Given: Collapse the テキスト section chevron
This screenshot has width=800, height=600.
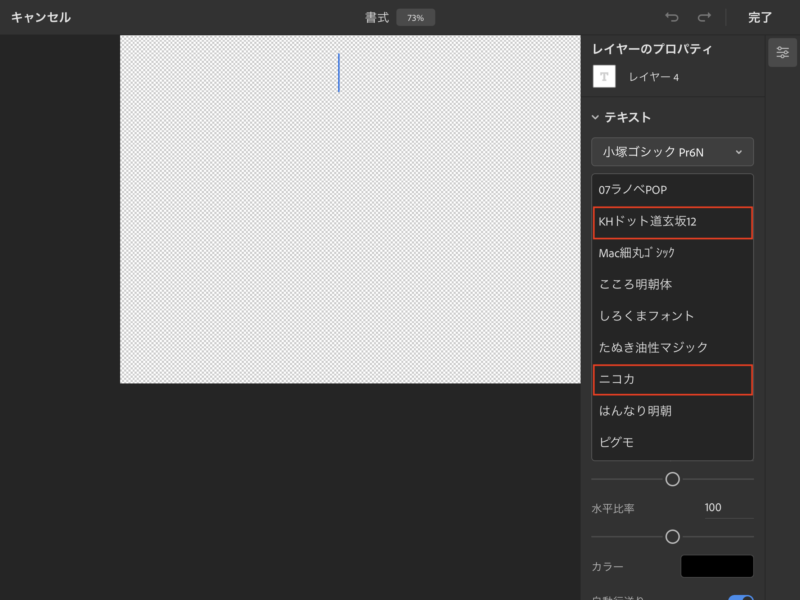Looking at the screenshot, I should (595, 117).
